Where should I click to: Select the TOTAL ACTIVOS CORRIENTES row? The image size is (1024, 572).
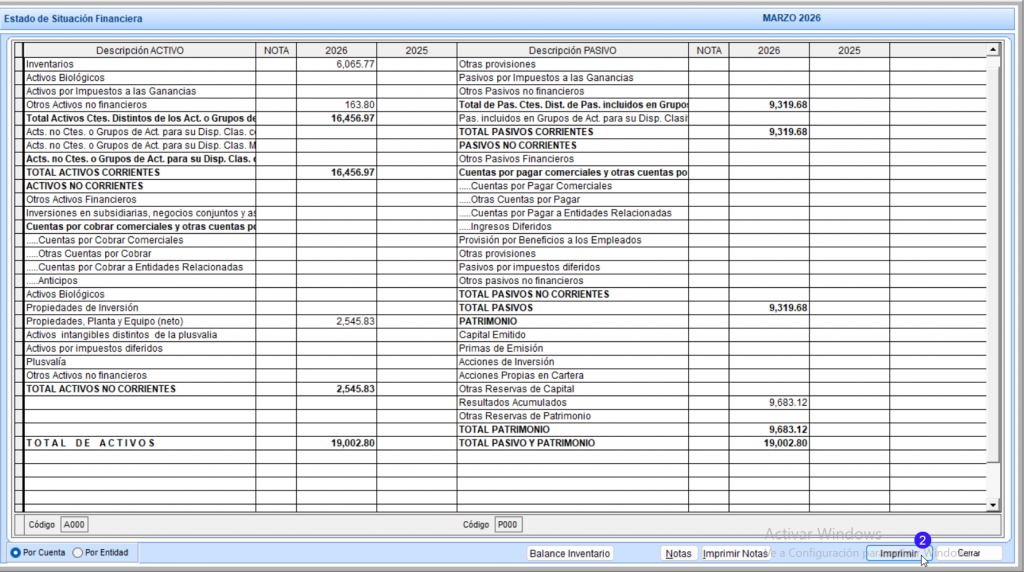pyautogui.click(x=140, y=172)
